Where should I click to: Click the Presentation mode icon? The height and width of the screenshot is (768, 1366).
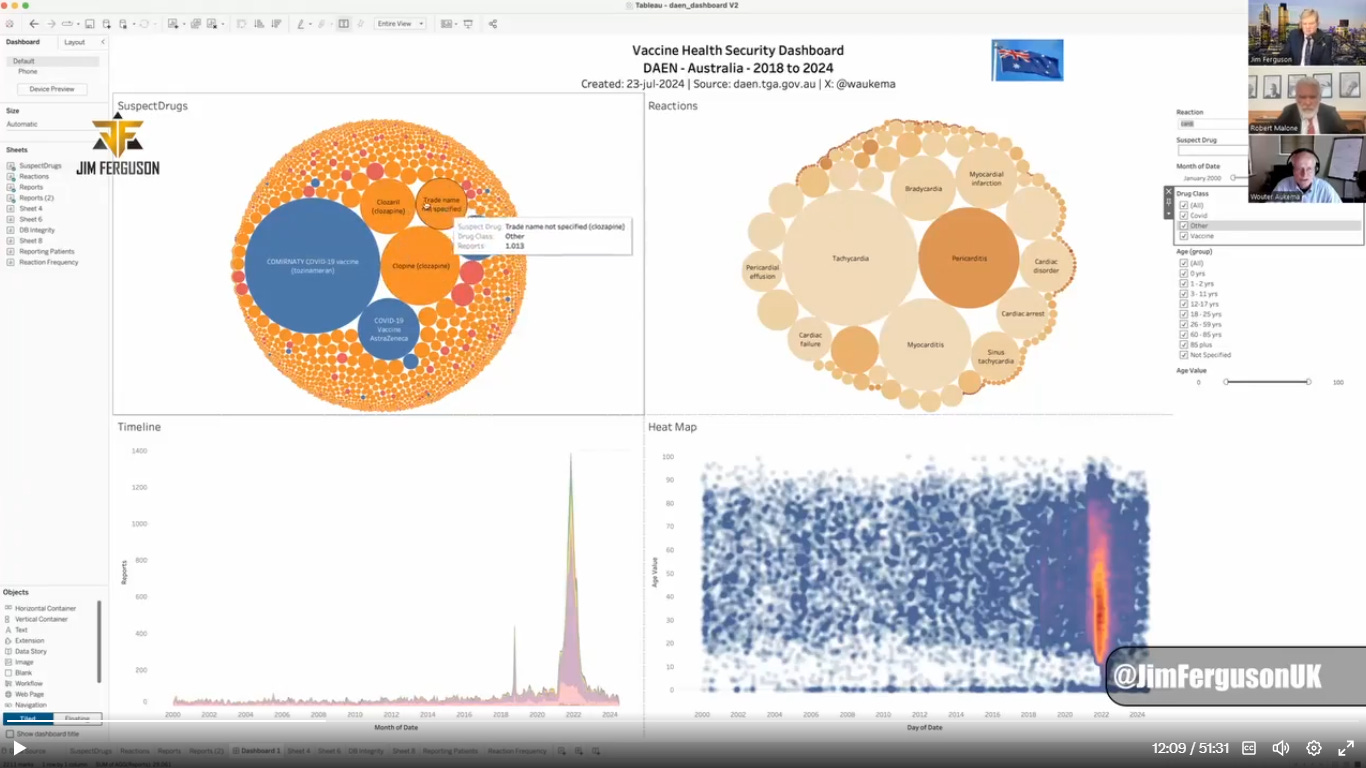tap(468, 23)
